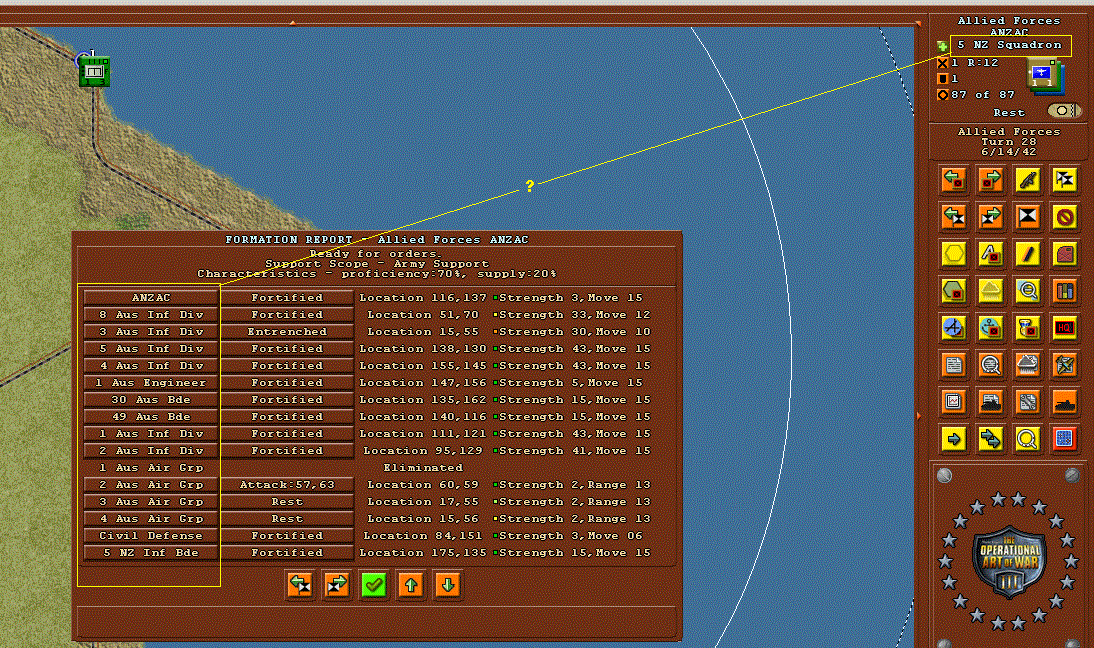Click previous formation button in report footer

[300, 585]
